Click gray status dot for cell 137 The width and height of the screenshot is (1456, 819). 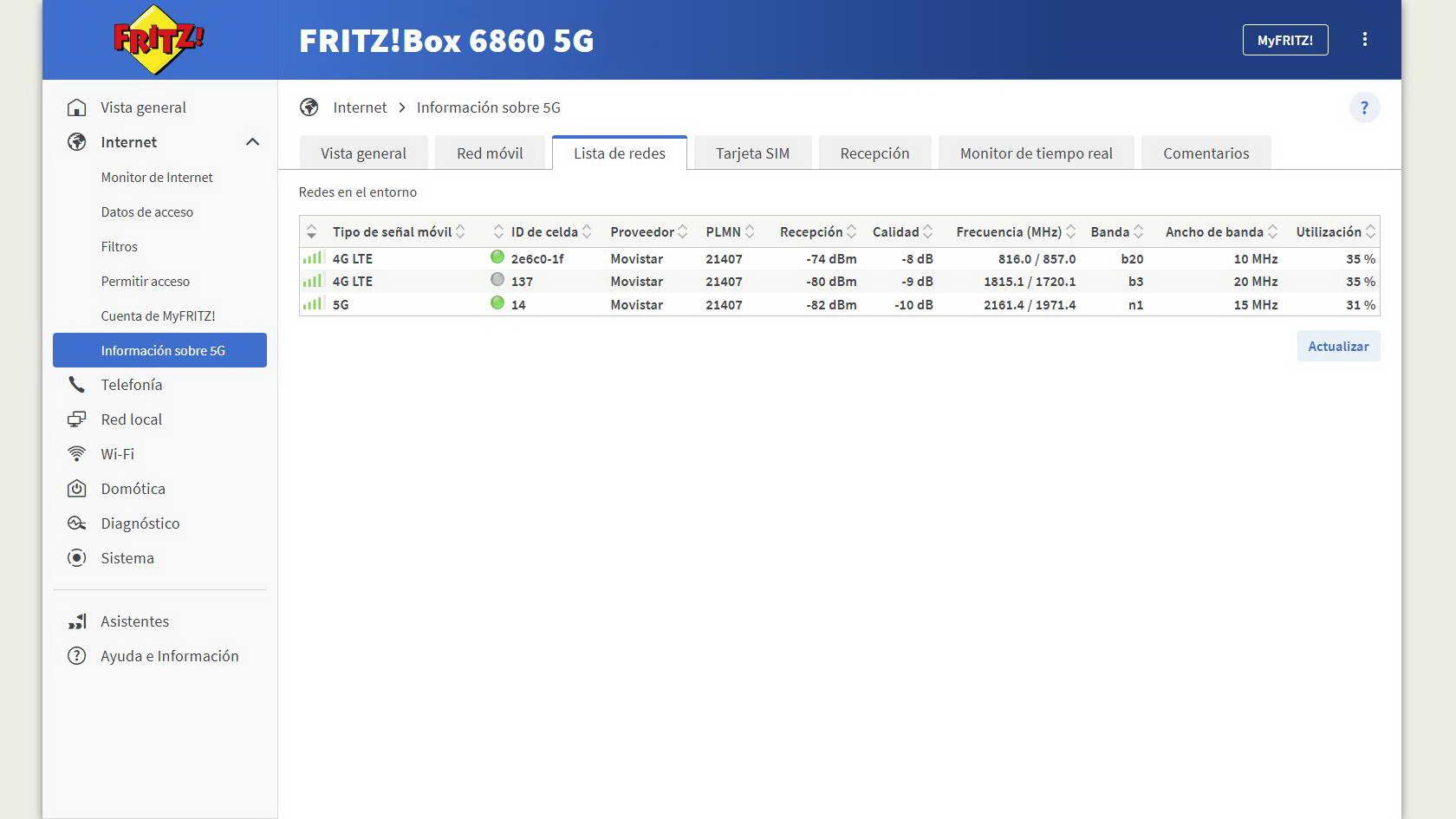pyautogui.click(x=497, y=279)
